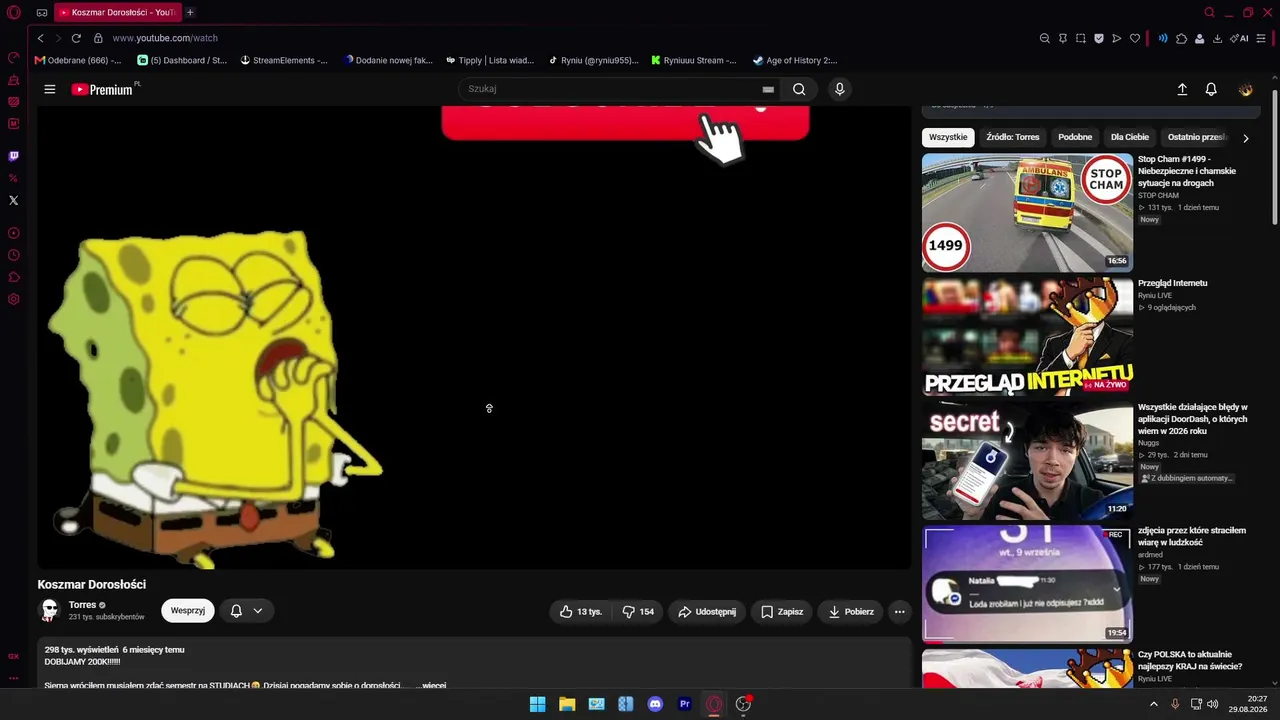1280x720 pixels.
Task: Open the Opera GX main menu logo
Action: 14,13
